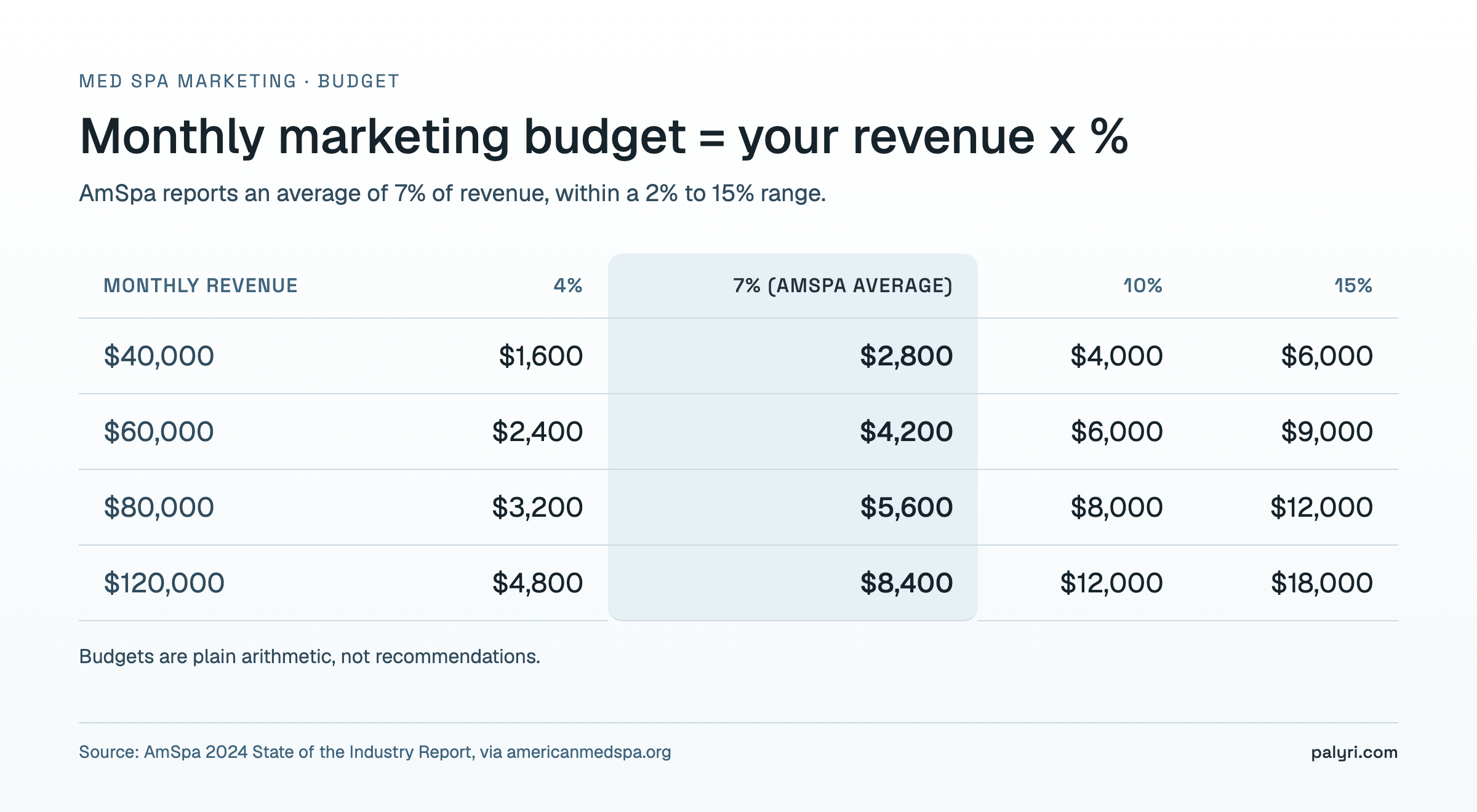Select the $8,000 budget cell
Screen dimensions: 1477x812
pyautogui.click(x=1116, y=507)
